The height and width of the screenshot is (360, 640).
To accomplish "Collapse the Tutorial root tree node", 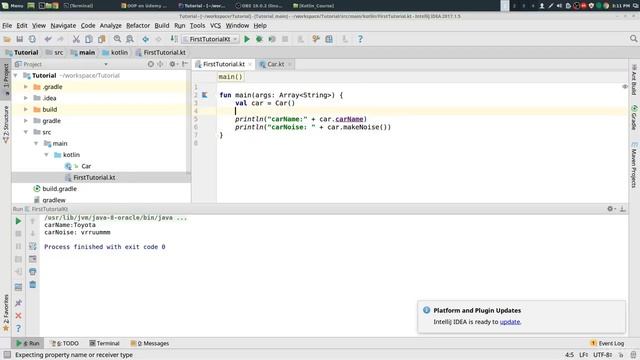I will (x=16, y=76).
